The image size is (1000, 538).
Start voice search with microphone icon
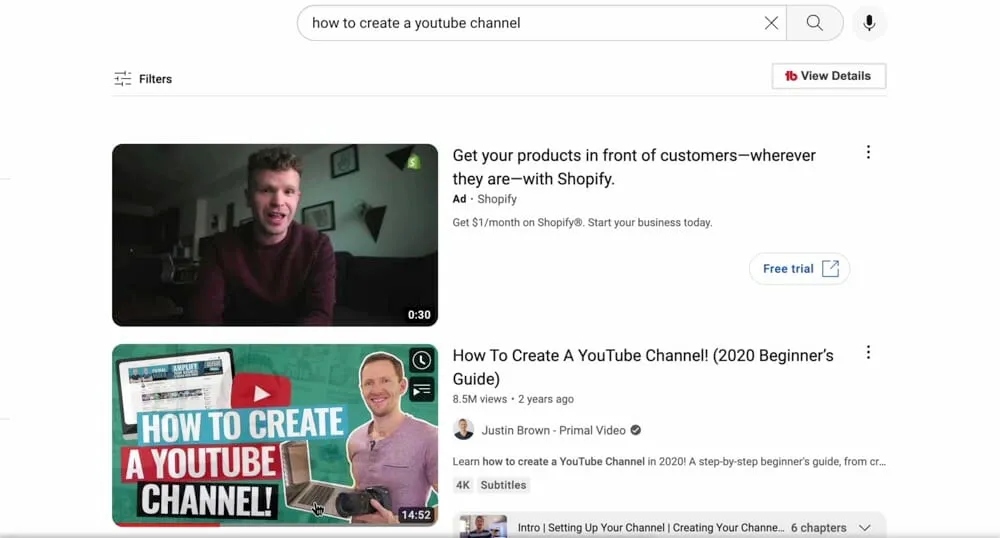click(869, 23)
